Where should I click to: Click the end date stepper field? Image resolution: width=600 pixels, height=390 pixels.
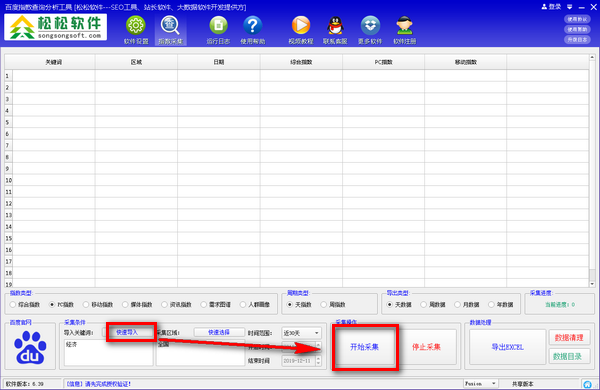click(x=302, y=361)
